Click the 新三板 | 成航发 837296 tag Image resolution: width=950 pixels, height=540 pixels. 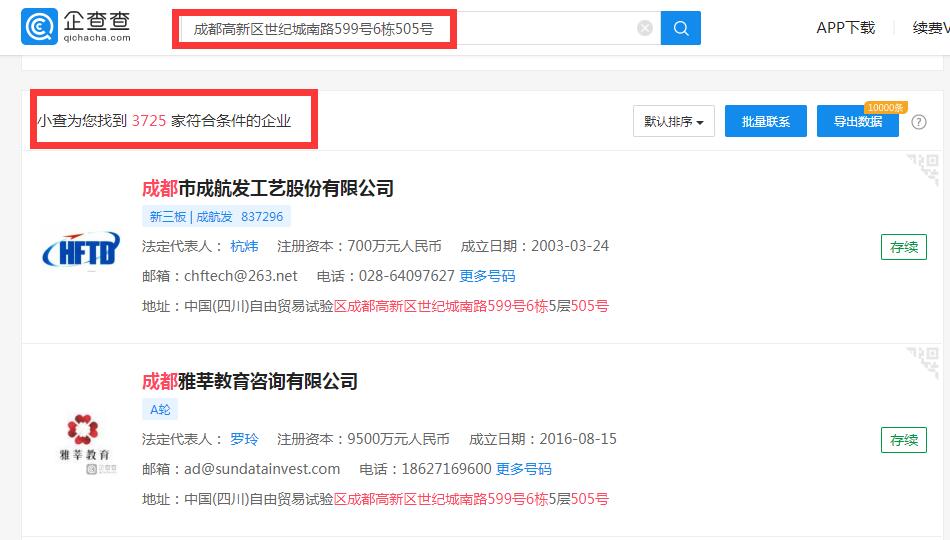pyautogui.click(x=216, y=216)
